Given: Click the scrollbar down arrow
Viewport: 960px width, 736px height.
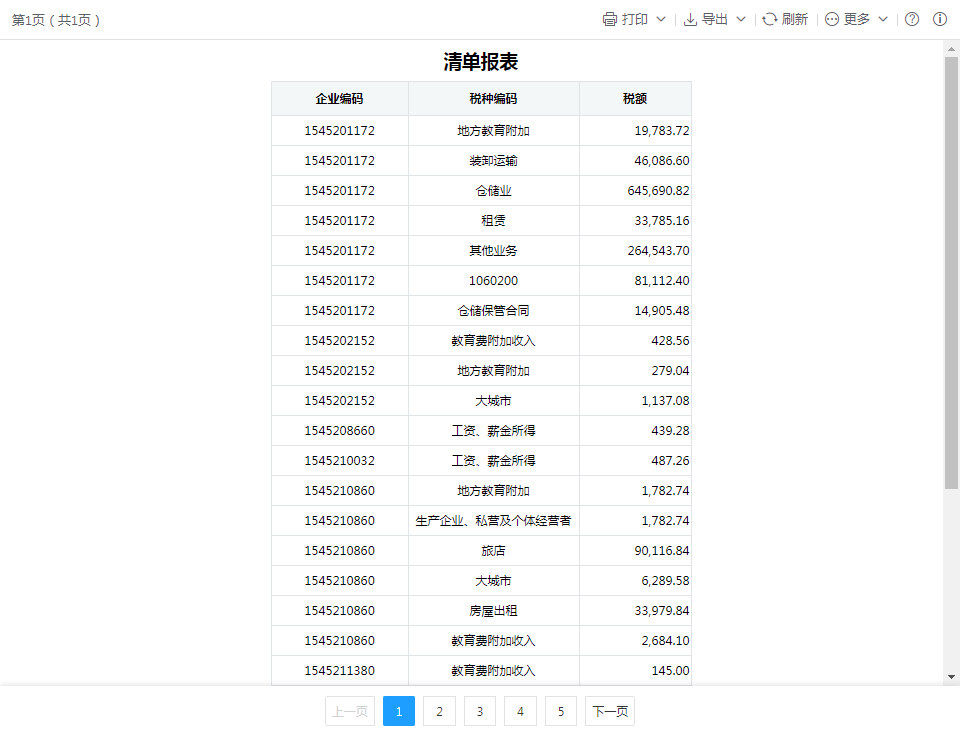Looking at the screenshot, I should (x=951, y=677).
